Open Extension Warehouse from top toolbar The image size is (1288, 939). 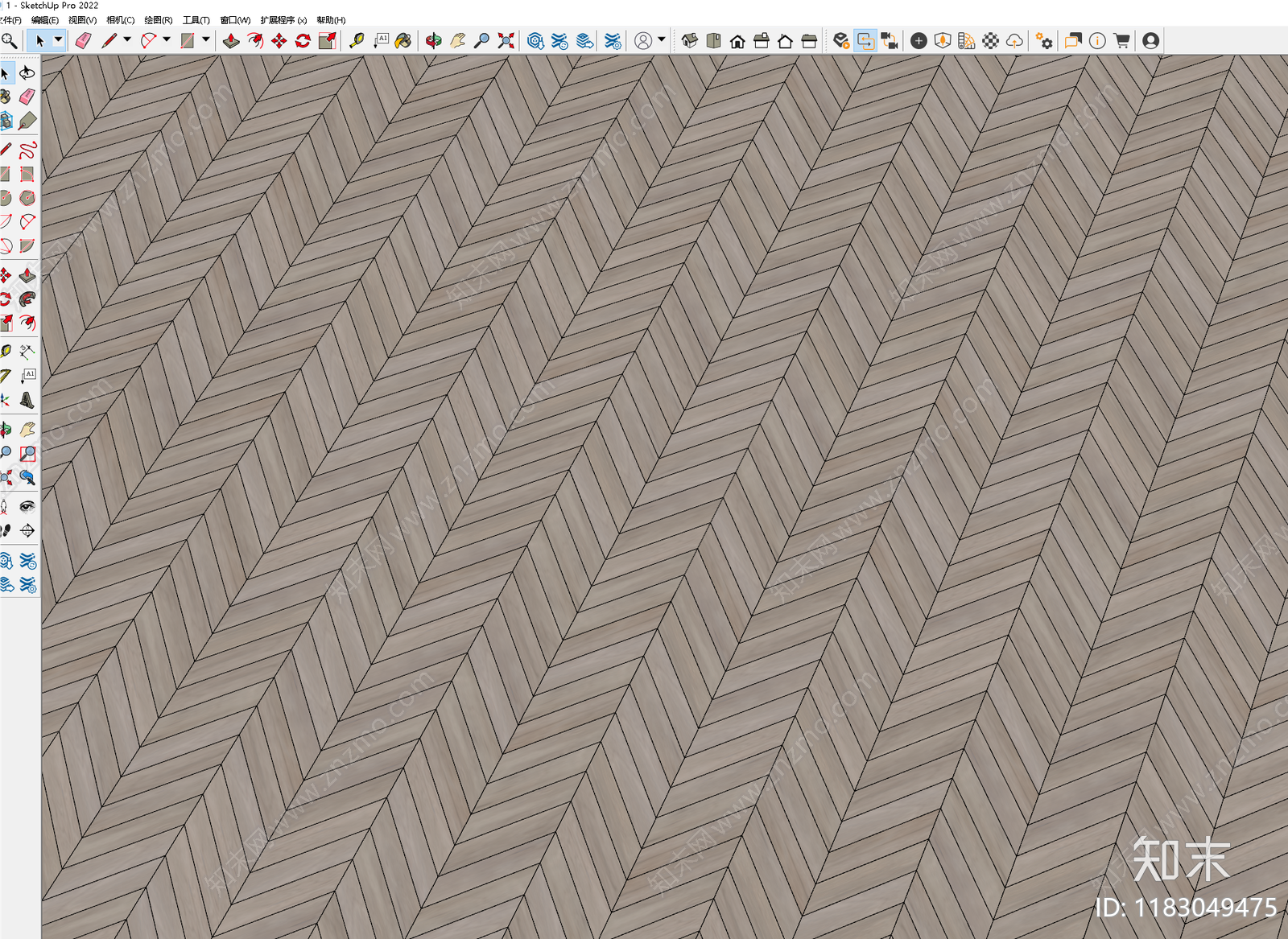click(x=559, y=40)
